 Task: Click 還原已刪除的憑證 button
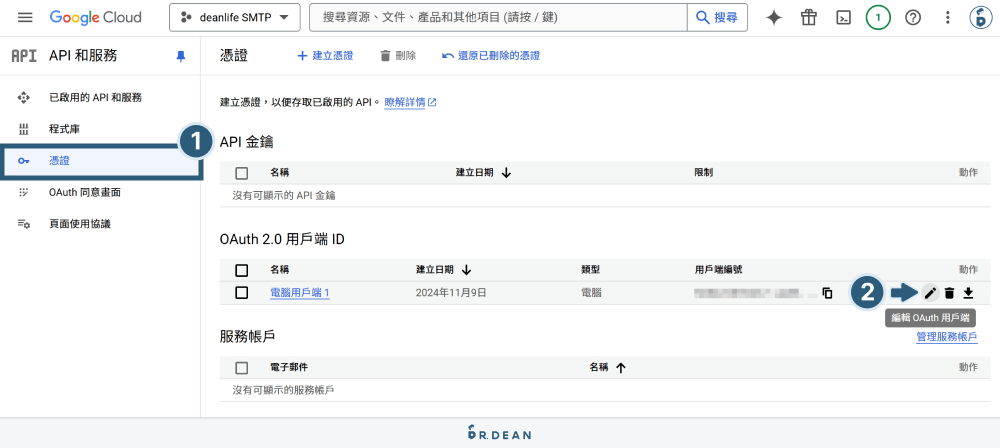(491, 56)
